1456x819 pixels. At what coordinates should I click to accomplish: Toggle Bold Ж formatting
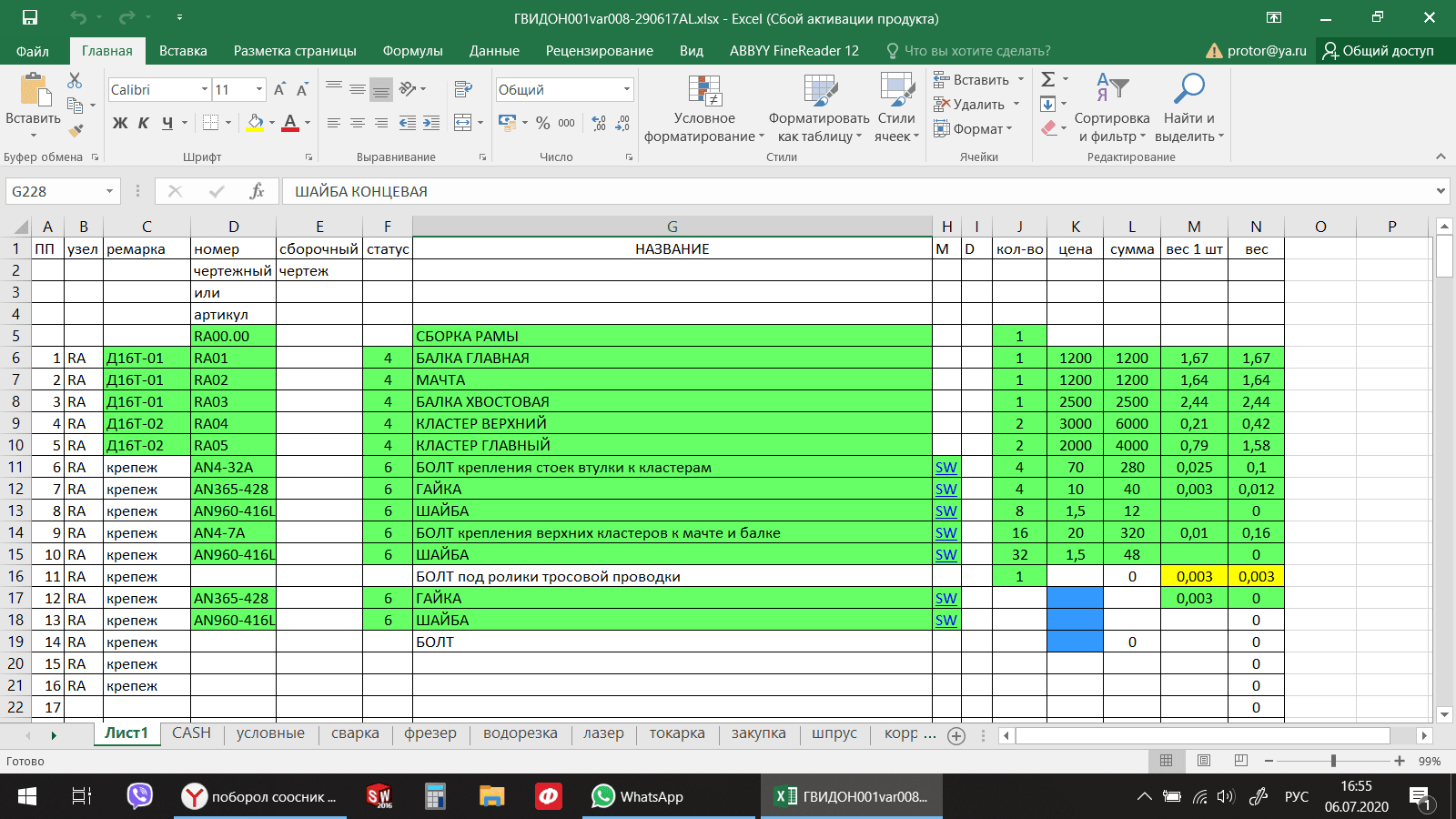pyautogui.click(x=120, y=123)
